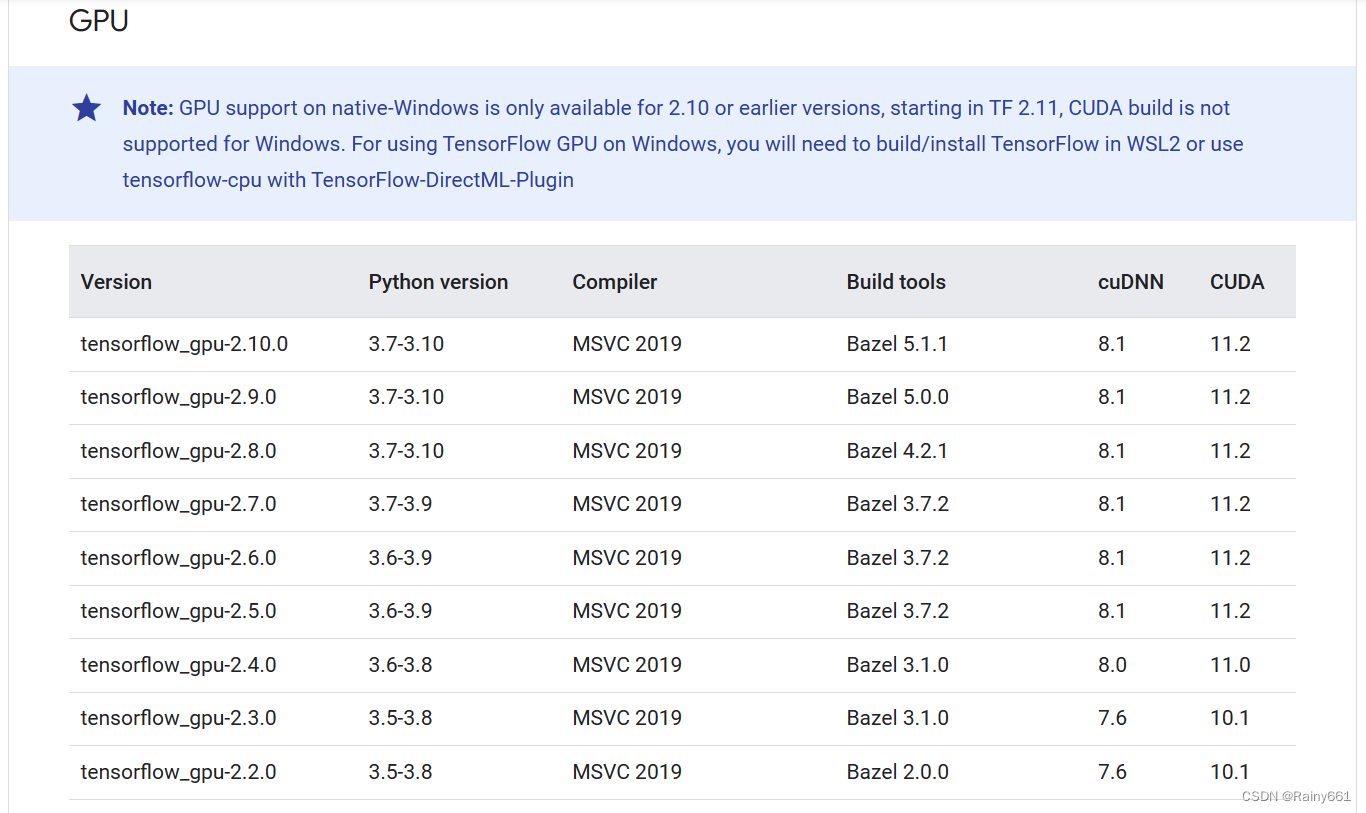
Task: Click Bazel 3.1.0 in the 2.4.0 row
Action: coord(898,665)
